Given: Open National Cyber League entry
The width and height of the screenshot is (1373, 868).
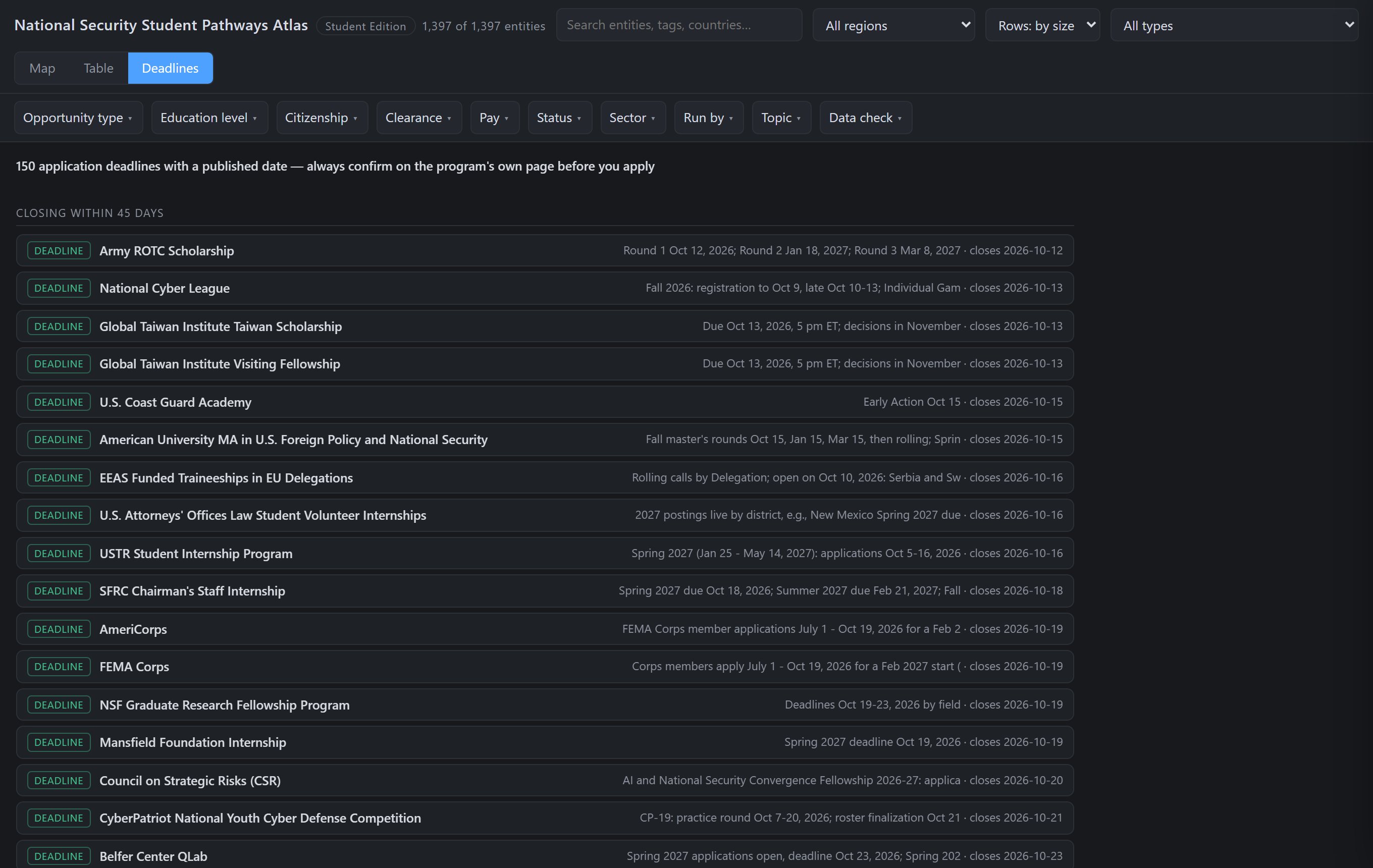Looking at the screenshot, I should [x=545, y=288].
